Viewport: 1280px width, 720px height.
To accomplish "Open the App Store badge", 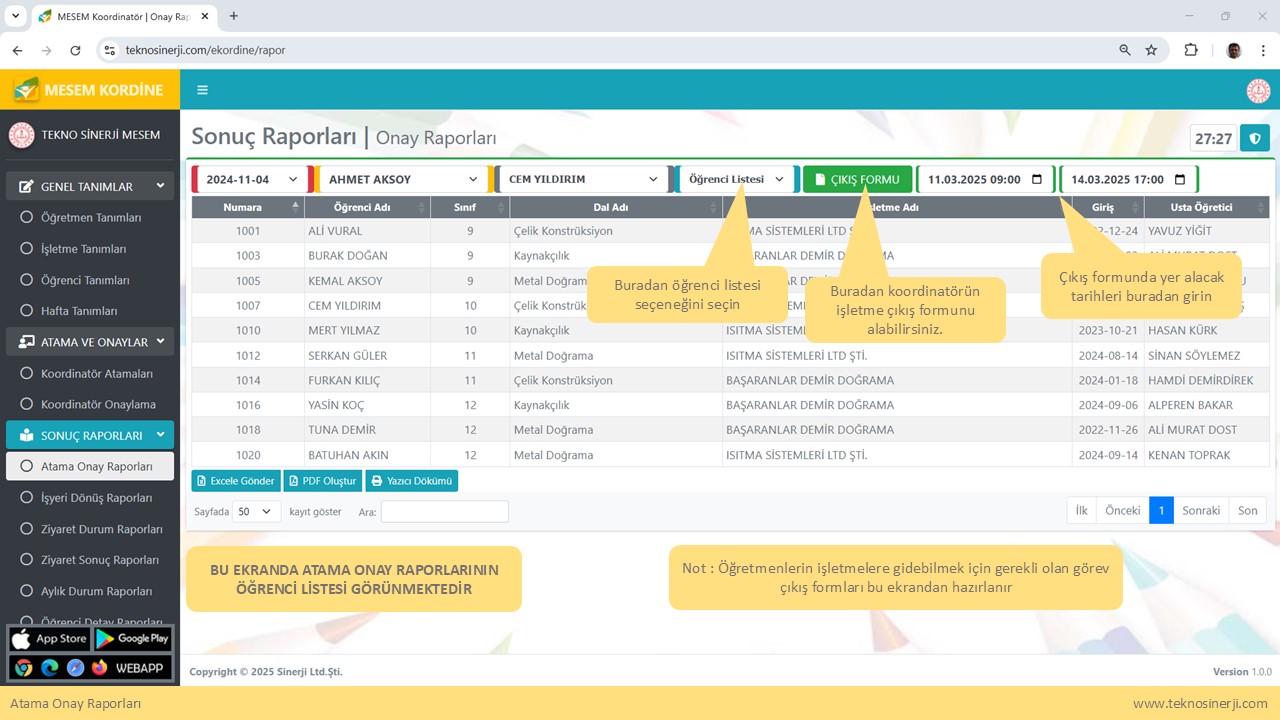I will point(50,639).
